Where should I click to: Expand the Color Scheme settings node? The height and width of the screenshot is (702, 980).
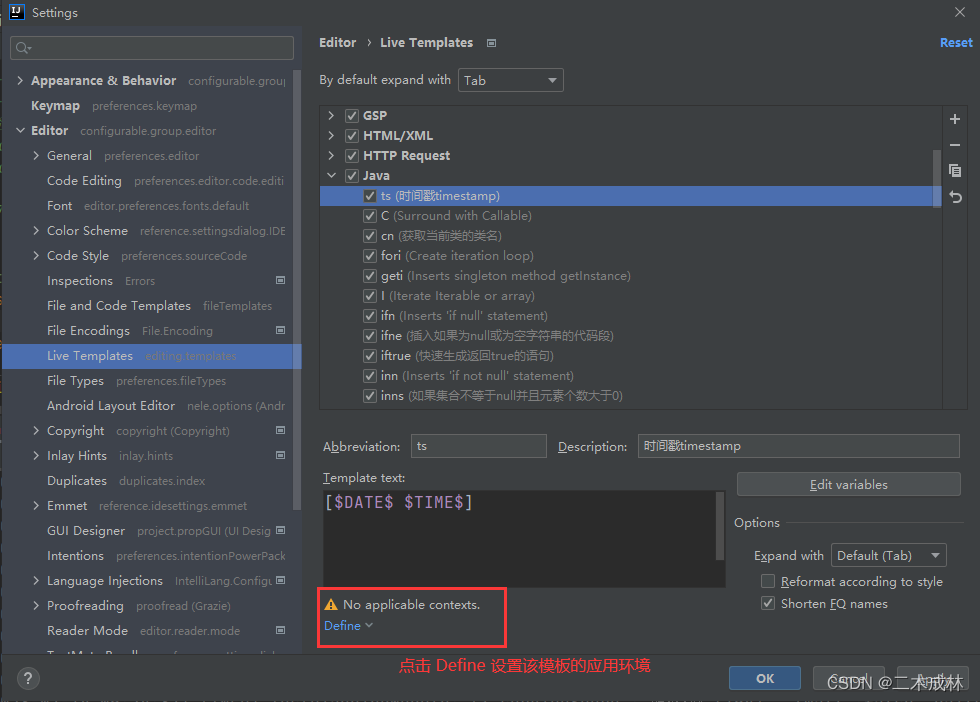pyautogui.click(x=36, y=230)
